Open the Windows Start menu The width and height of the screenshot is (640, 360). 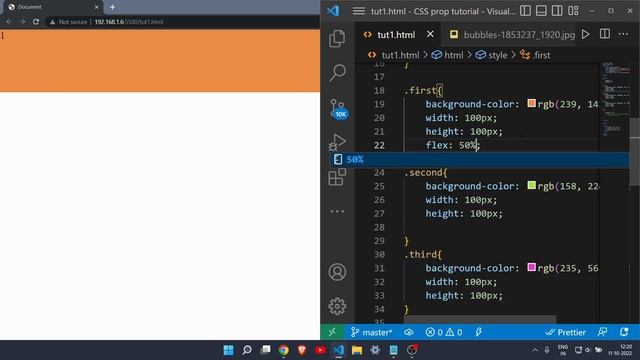[229, 350]
